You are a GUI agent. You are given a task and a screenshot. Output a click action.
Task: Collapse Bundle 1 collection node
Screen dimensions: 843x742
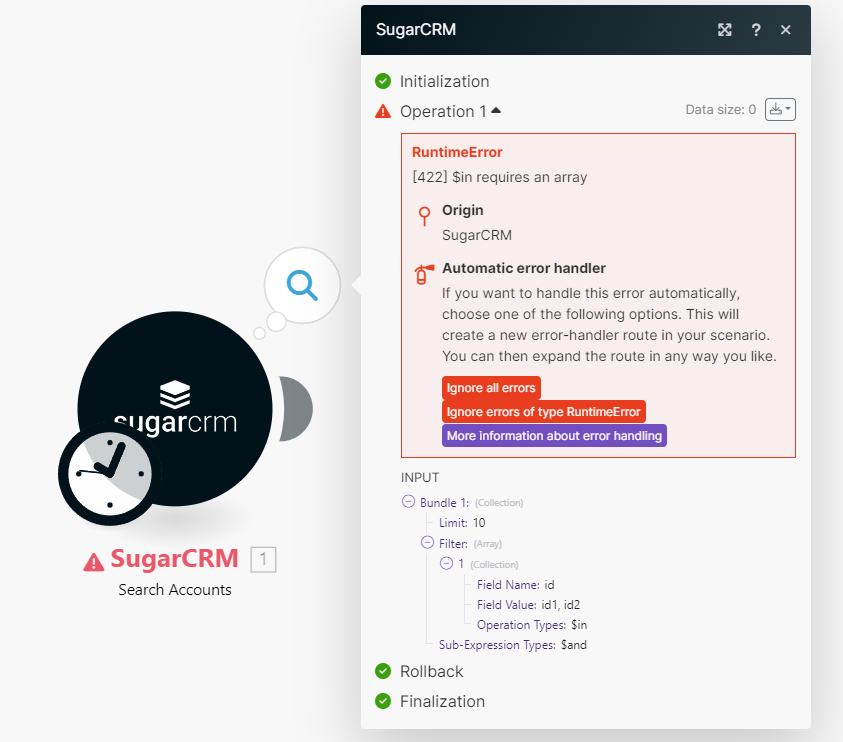409,502
